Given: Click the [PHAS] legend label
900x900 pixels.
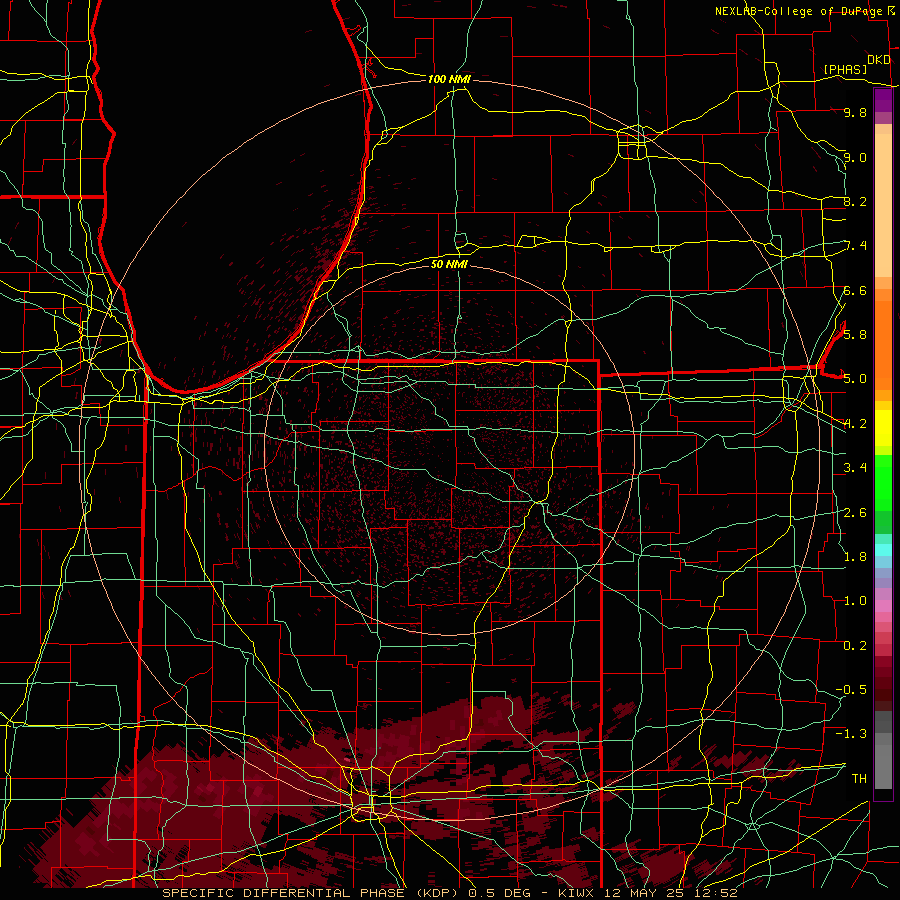Looking at the screenshot, I should pos(845,69).
